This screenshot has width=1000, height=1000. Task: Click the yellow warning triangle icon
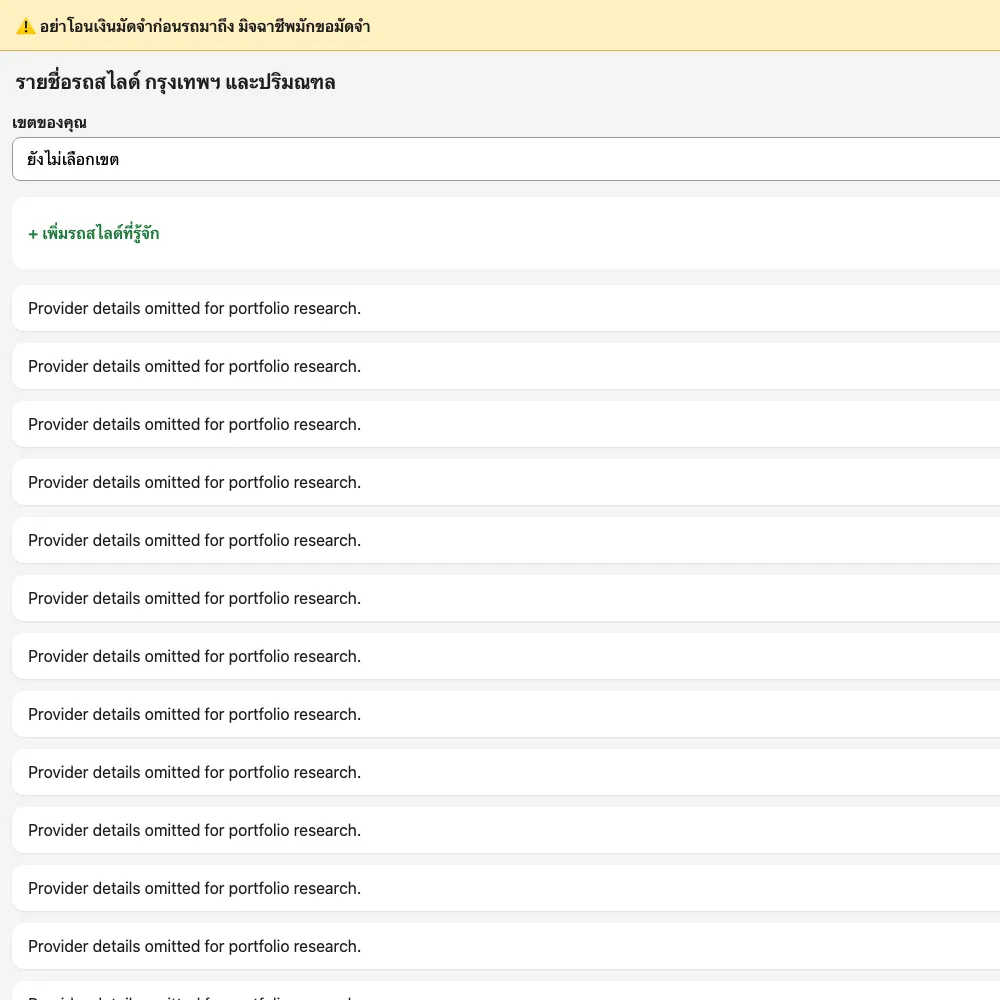pos(25,27)
